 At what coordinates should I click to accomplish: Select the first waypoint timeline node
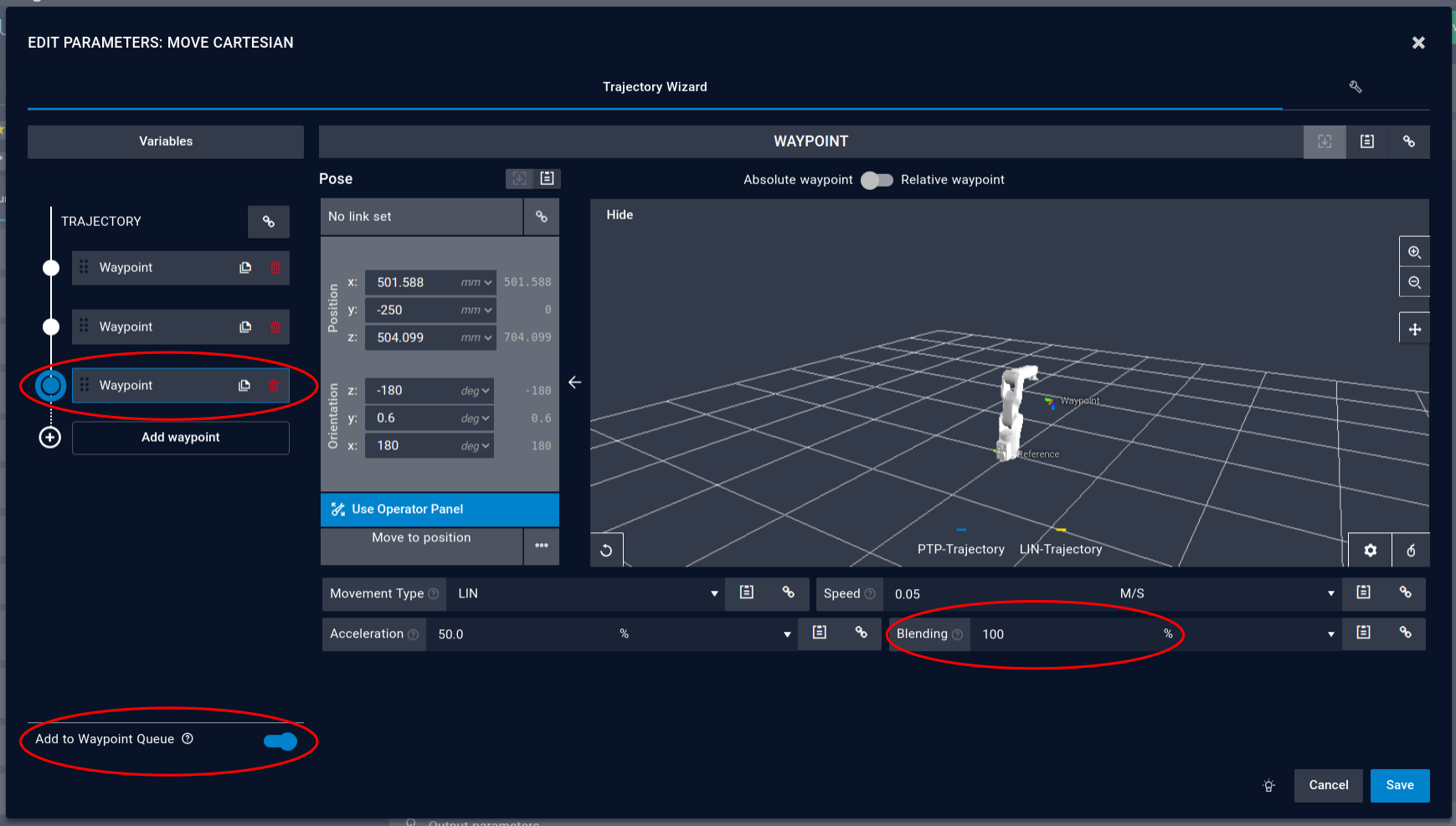point(51,268)
